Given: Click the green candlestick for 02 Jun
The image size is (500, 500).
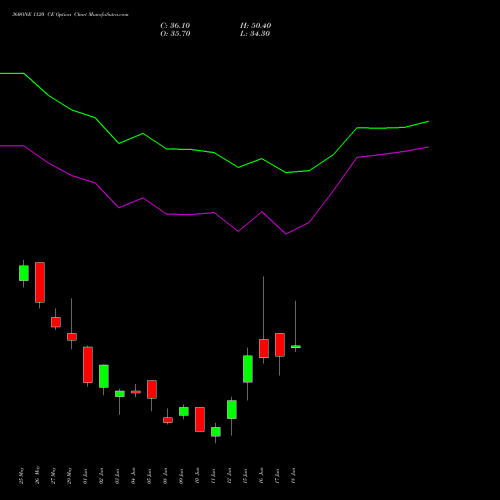Looking at the screenshot, I should 104,376.
